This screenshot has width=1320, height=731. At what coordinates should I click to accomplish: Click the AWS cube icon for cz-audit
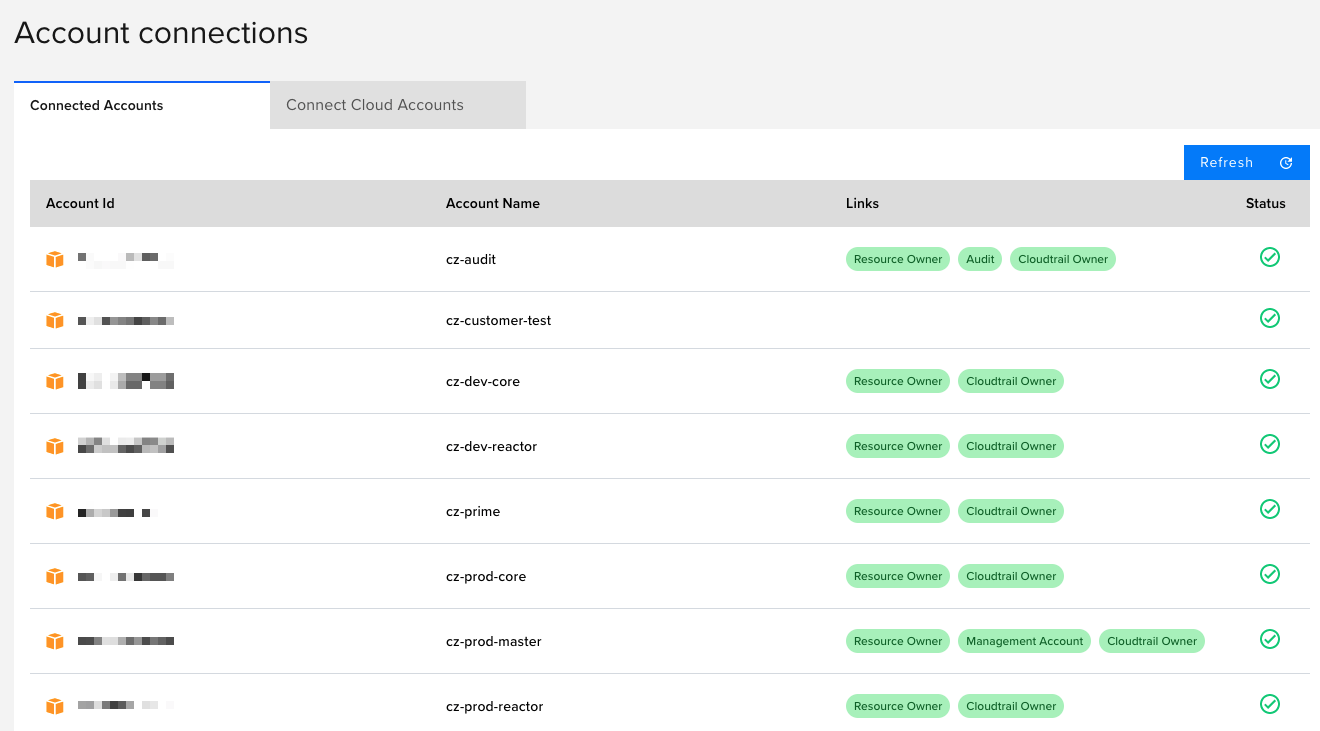pyautogui.click(x=55, y=260)
